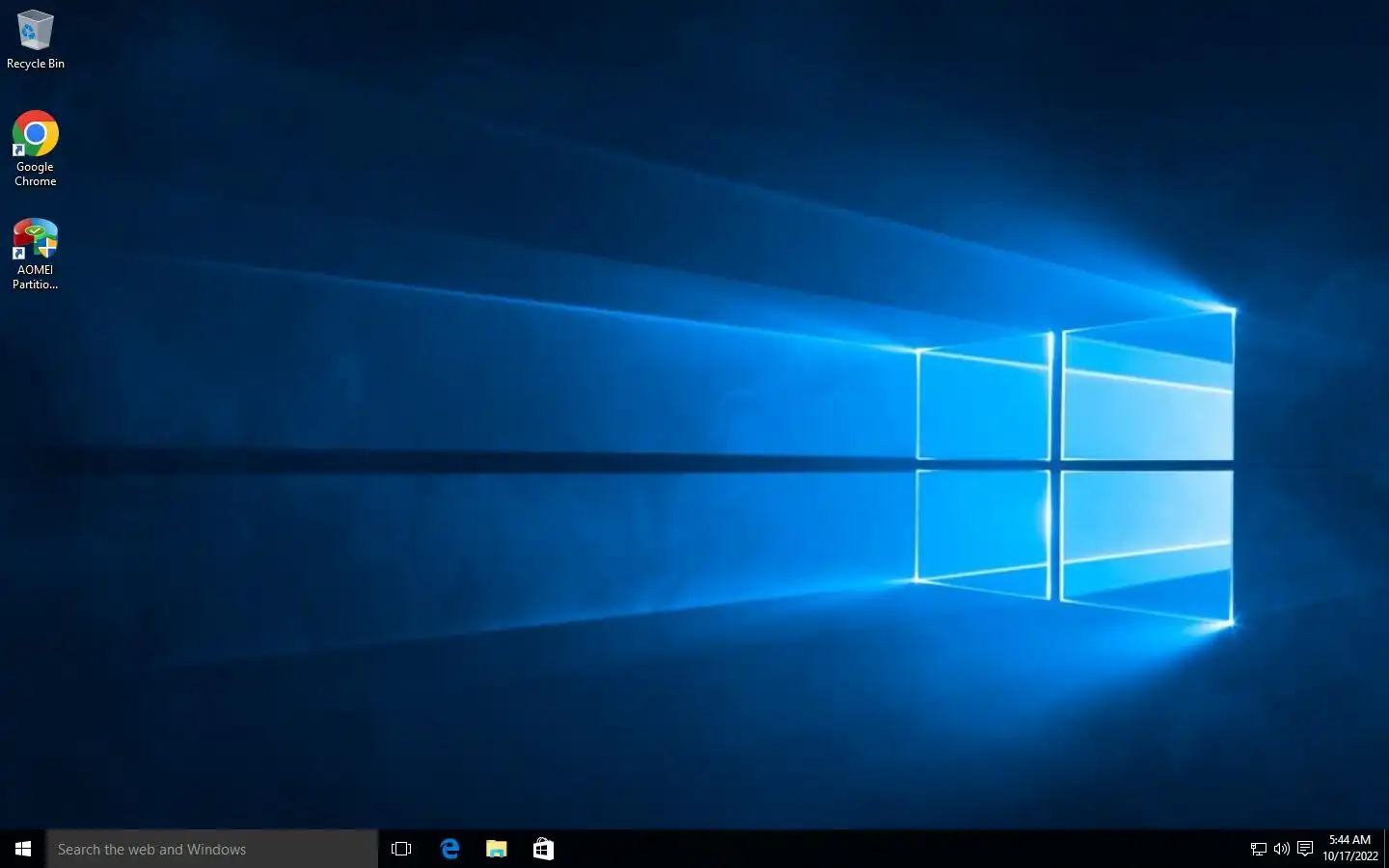Select the Recycle Bin desktop icon
Image resolution: width=1389 pixels, height=868 pixels.
tap(36, 40)
